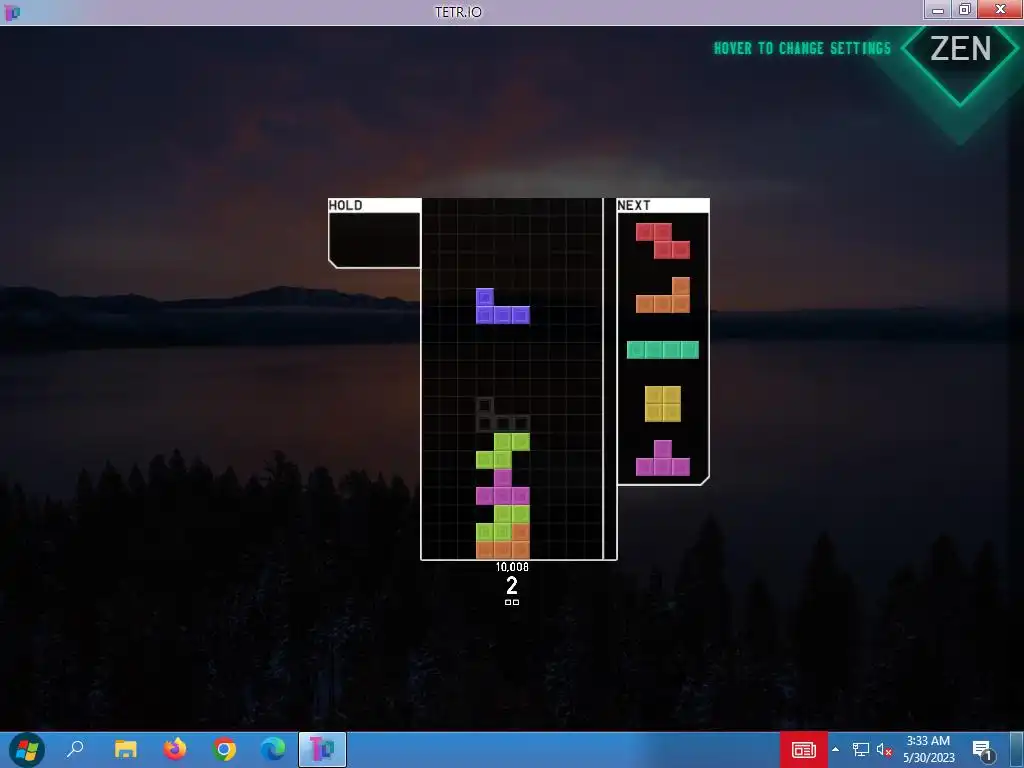1024x768 pixels.
Task: Launch Microsoft Edge from taskbar
Action: click(273, 749)
